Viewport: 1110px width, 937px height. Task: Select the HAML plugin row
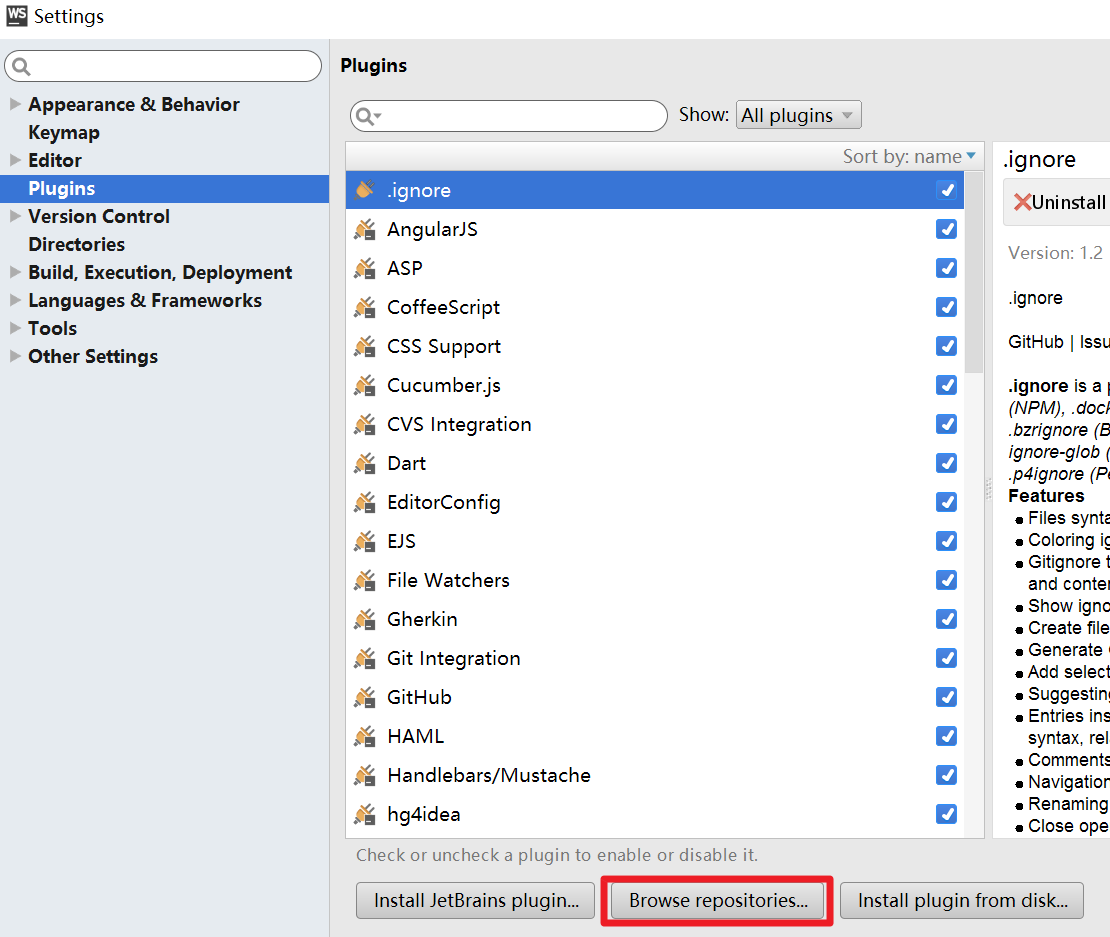click(655, 736)
